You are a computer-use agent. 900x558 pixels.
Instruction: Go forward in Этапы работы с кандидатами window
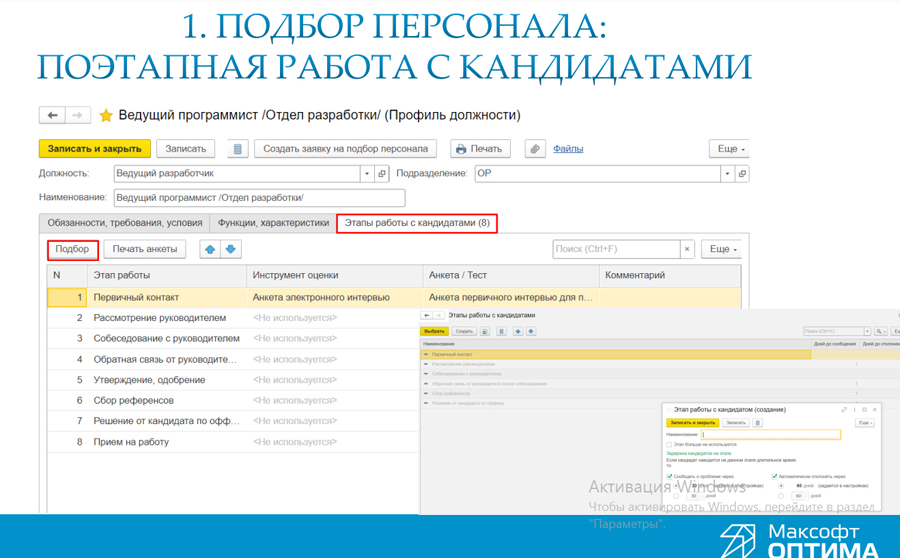pos(439,315)
